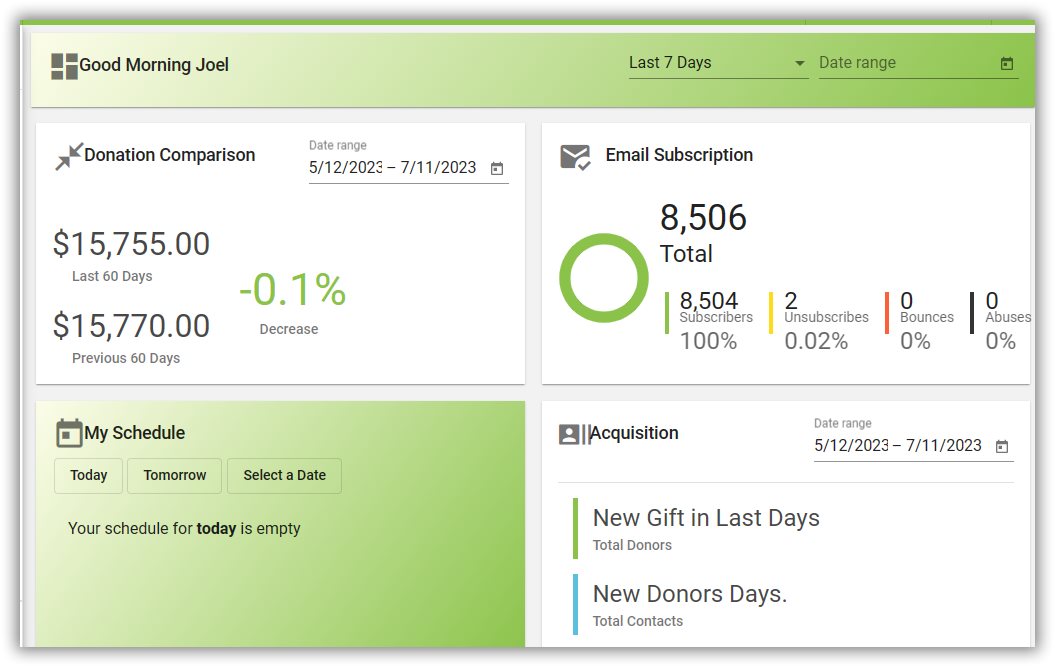The width and height of the screenshot is (1055, 667).
Task: Show today's schedule with Today button
Action: 88,476
